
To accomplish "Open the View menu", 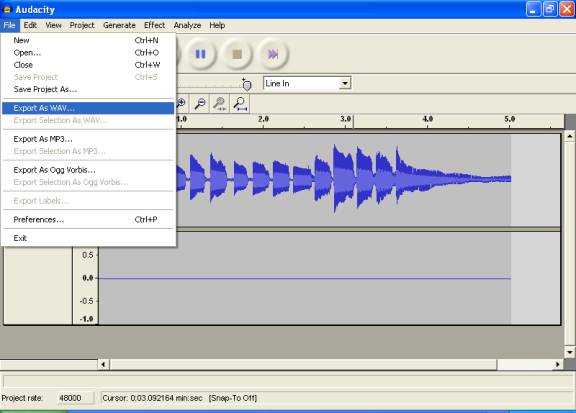I will coord(54,25).
